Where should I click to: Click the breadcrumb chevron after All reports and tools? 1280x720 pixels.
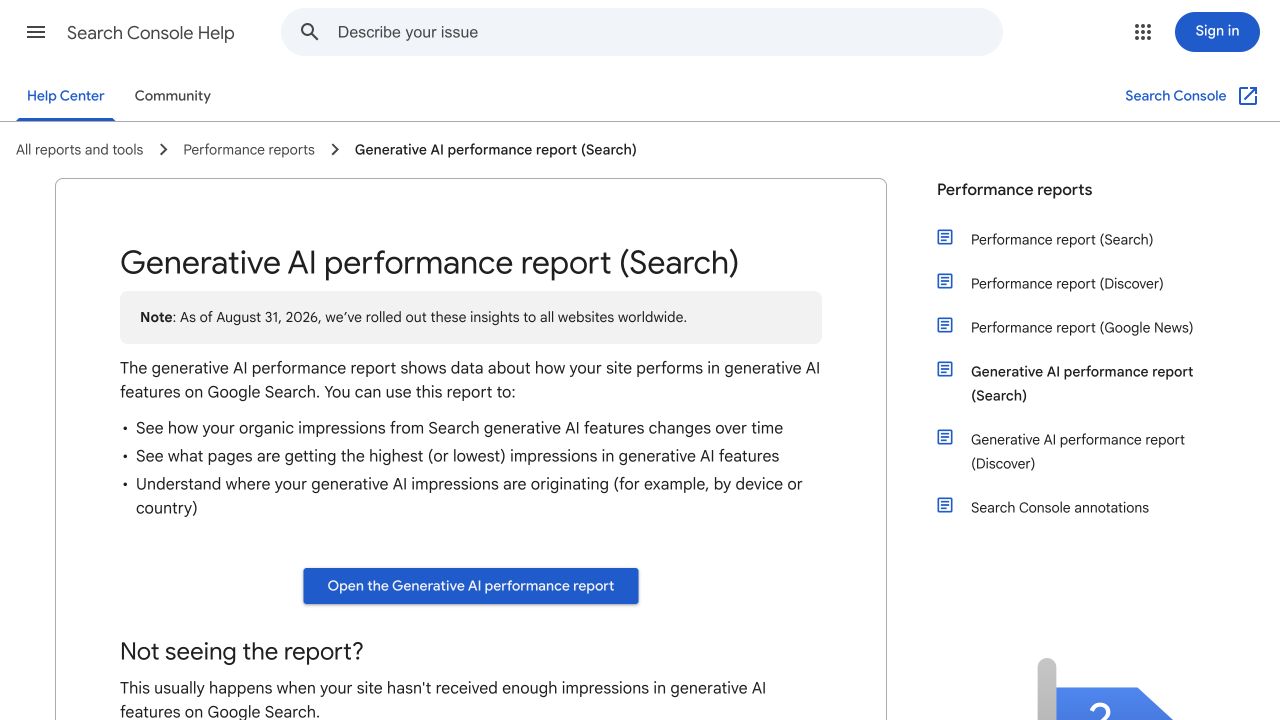click(163, 150)
